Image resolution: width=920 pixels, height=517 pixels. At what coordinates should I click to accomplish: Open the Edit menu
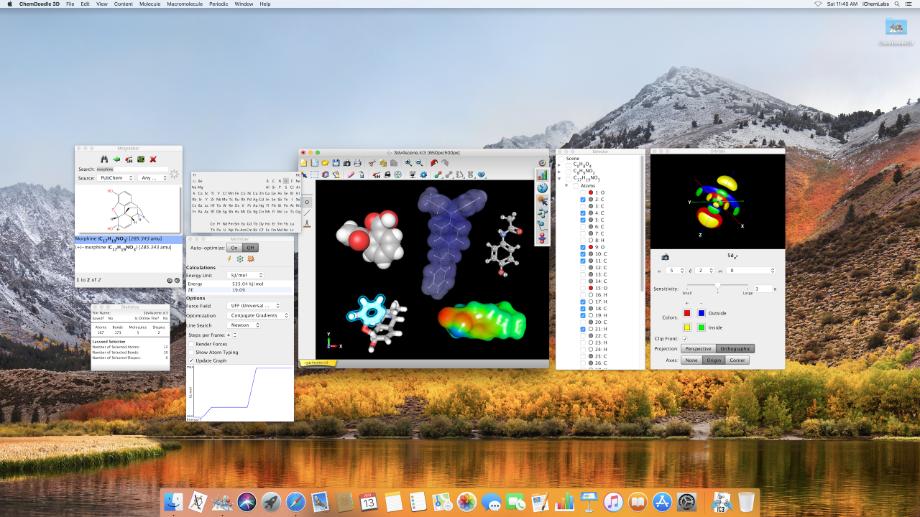tap(85, 4)
